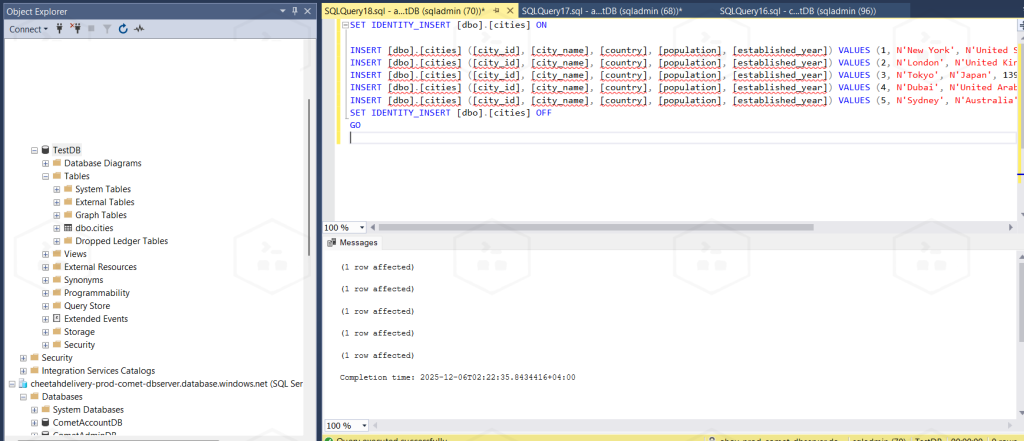Click the dbo.cities table icon
1024x441 pixels.
click(67, 228)
